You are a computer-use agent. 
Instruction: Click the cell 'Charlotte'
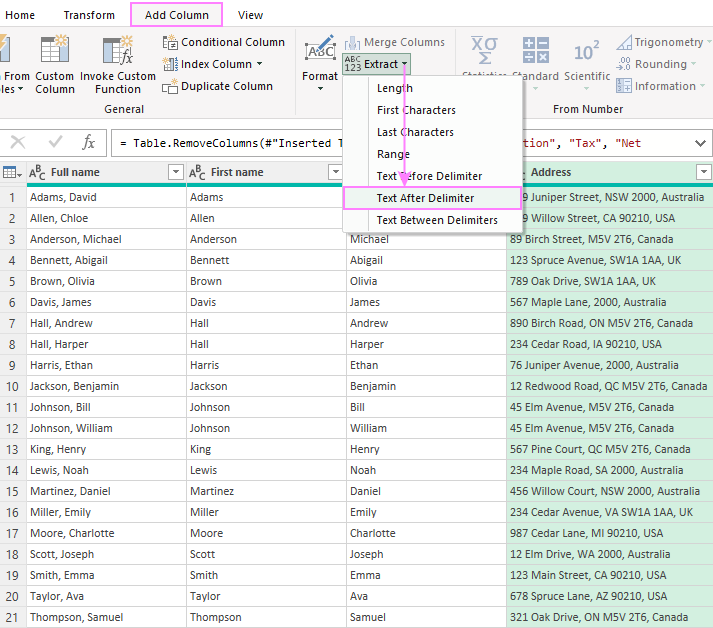426,533
